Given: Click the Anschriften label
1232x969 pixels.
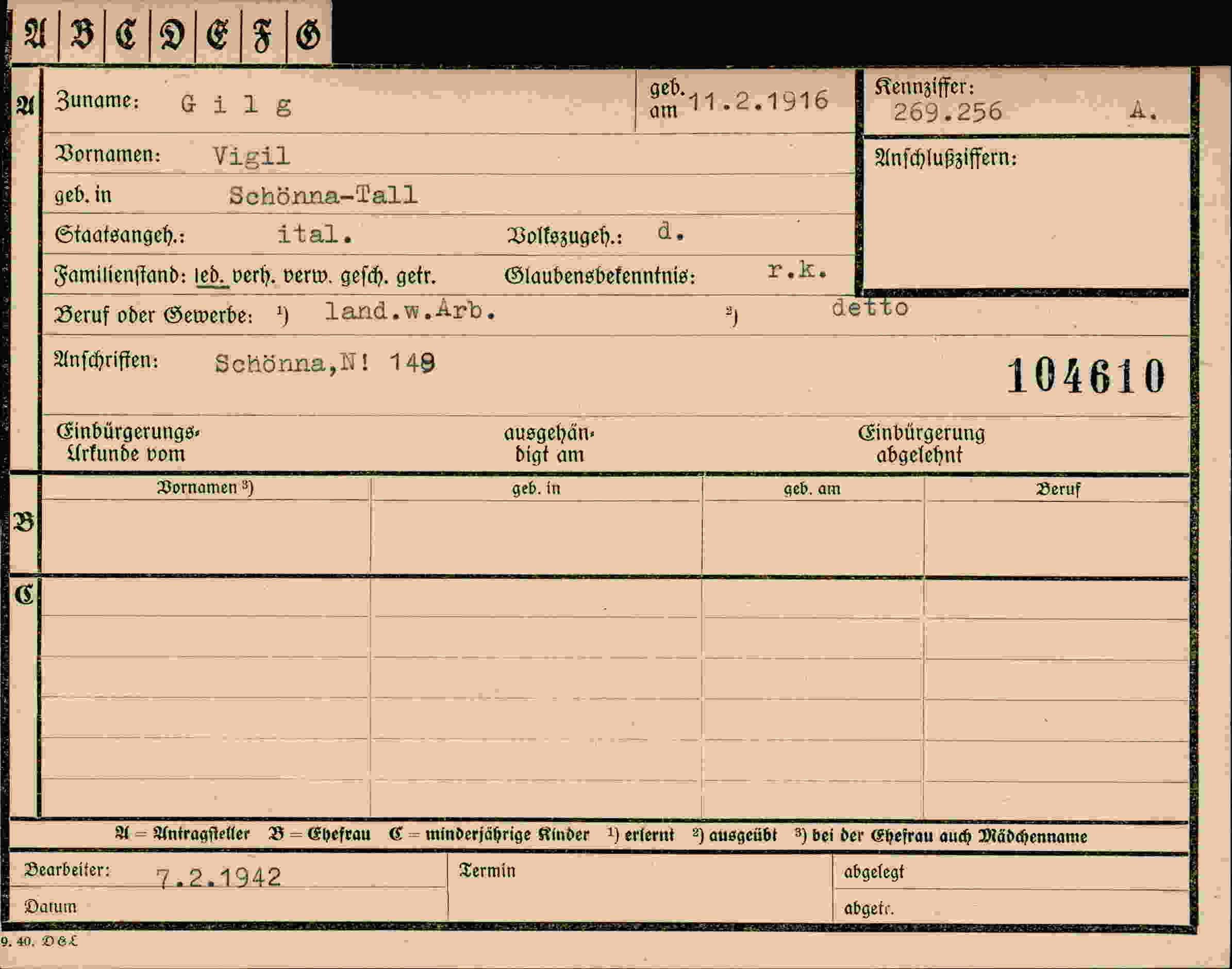Looking at the screenshot, I should 106,360.
